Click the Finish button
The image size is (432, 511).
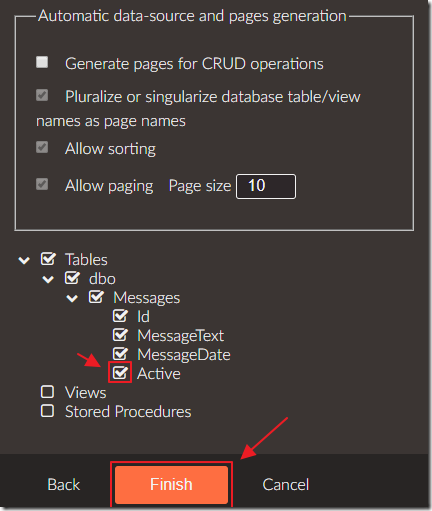pos(171,484)
